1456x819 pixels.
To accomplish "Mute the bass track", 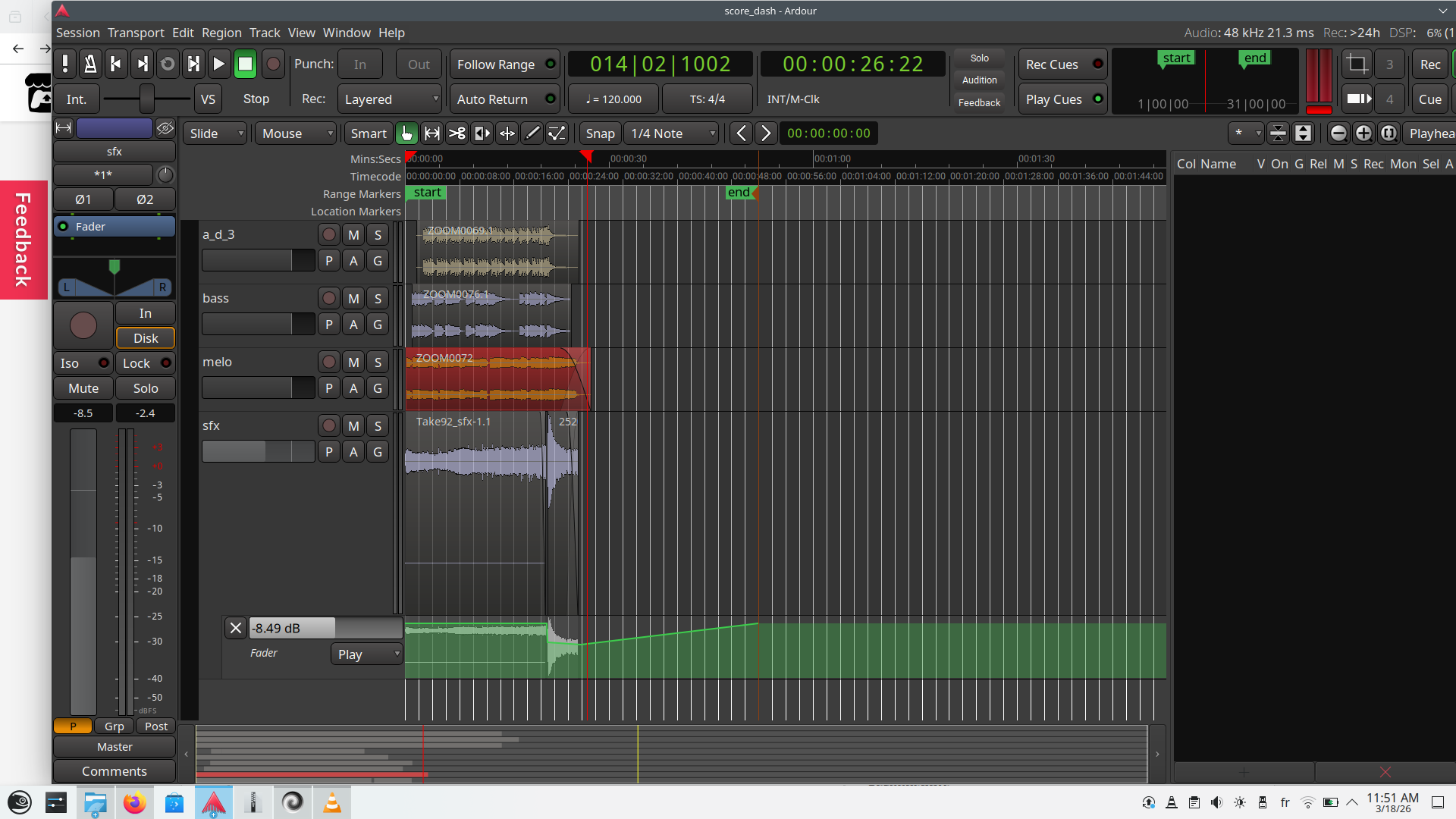I will pos(353,299).
